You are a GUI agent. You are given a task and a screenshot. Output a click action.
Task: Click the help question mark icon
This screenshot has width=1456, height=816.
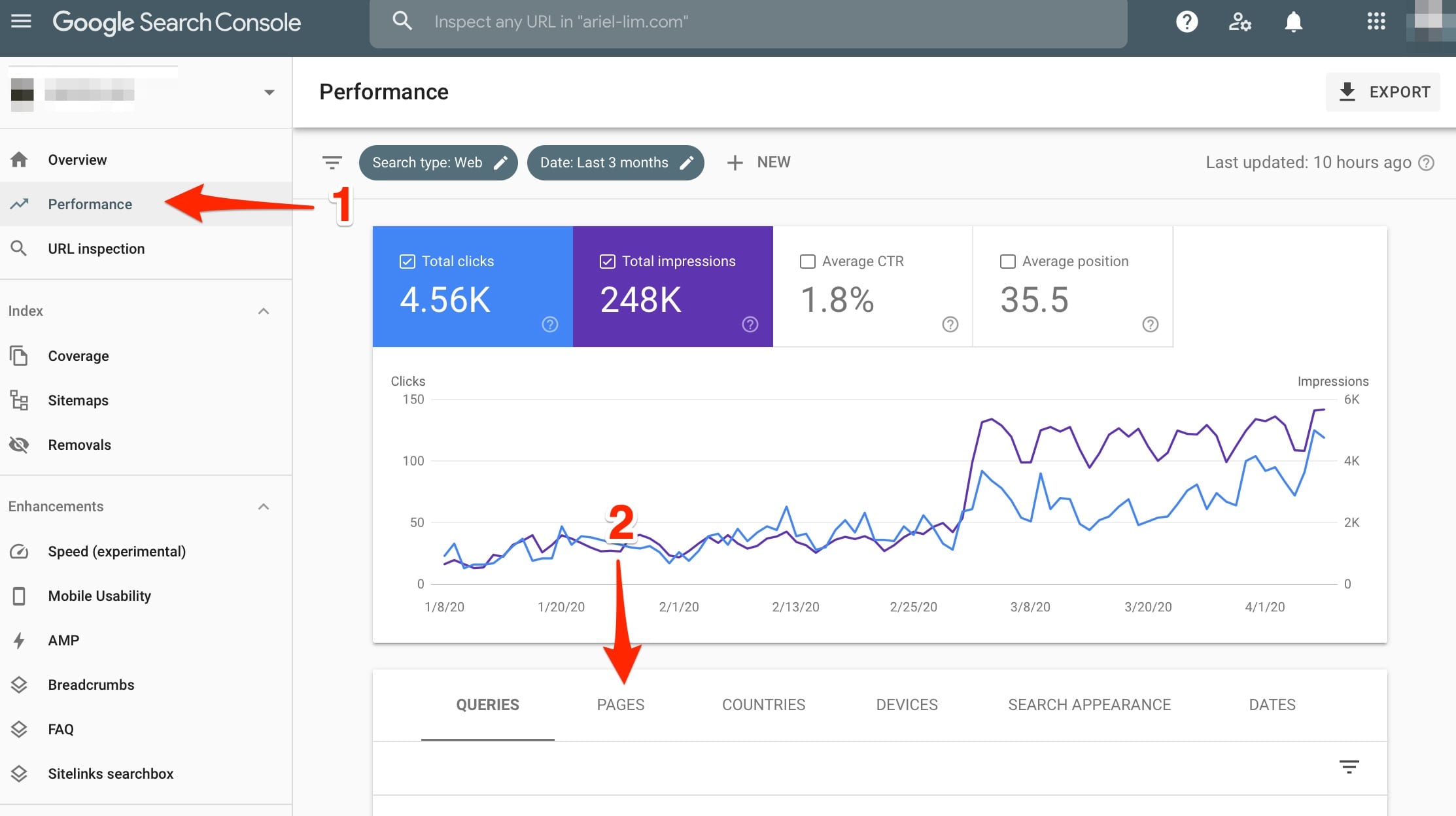(x=1187, y=22)
